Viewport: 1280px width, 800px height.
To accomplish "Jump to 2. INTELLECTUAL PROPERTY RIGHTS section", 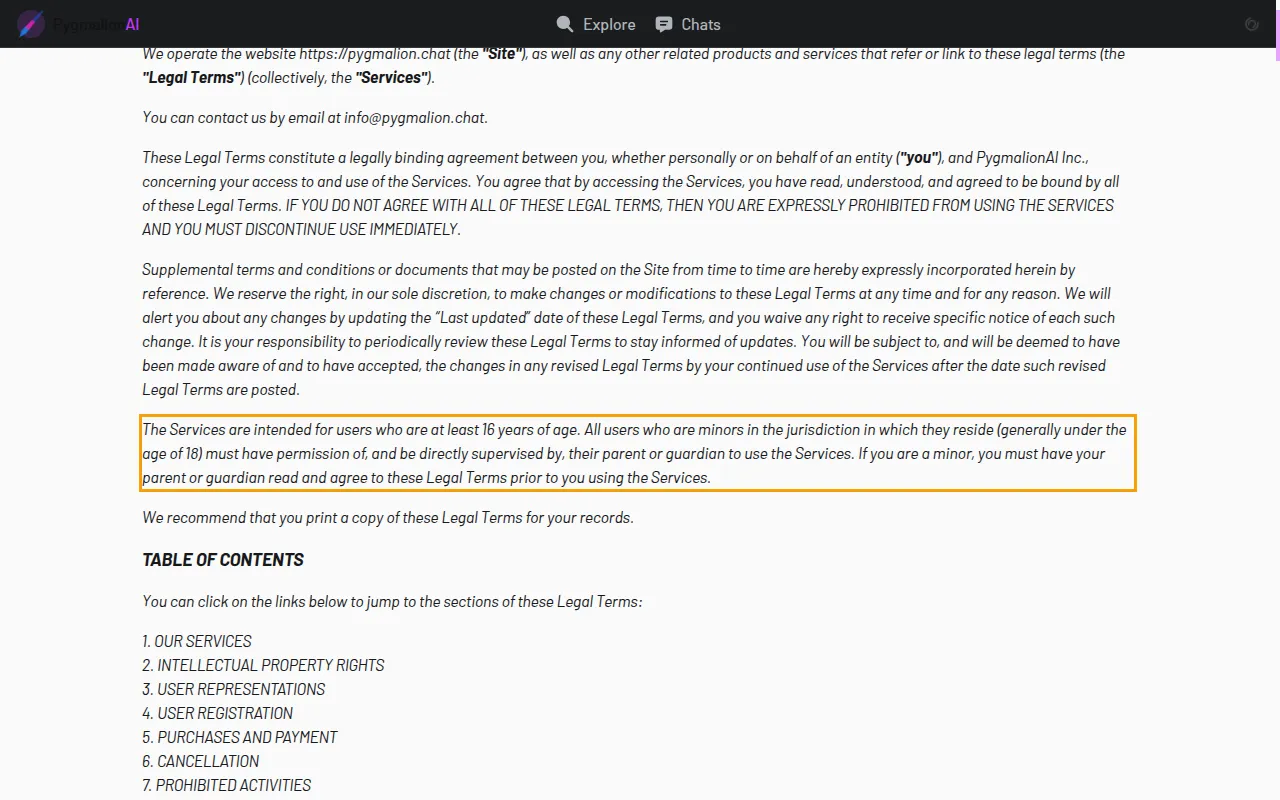I will [263, 665].
